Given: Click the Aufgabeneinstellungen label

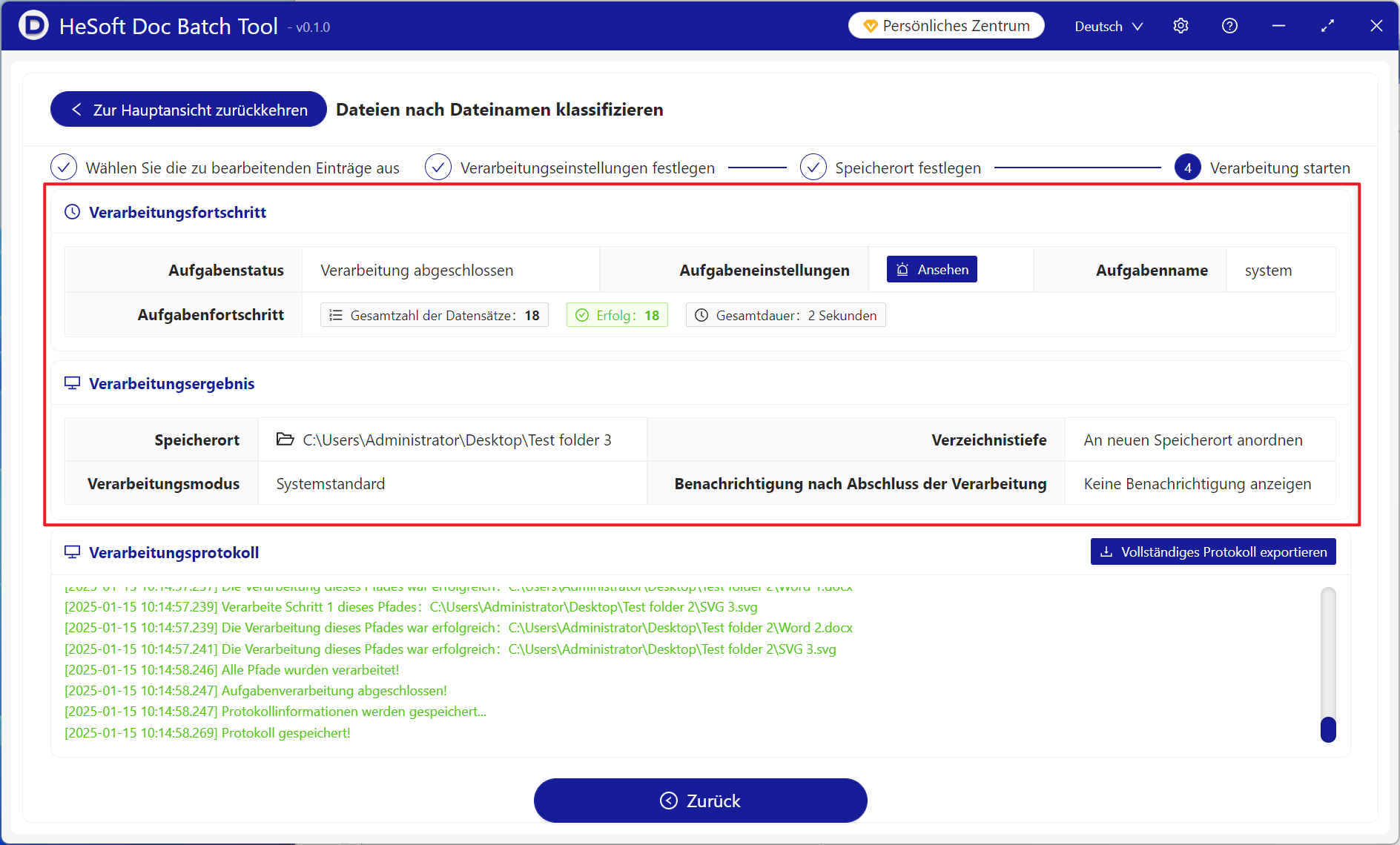Looking at the screenshot, I should (x=765, y=271).
